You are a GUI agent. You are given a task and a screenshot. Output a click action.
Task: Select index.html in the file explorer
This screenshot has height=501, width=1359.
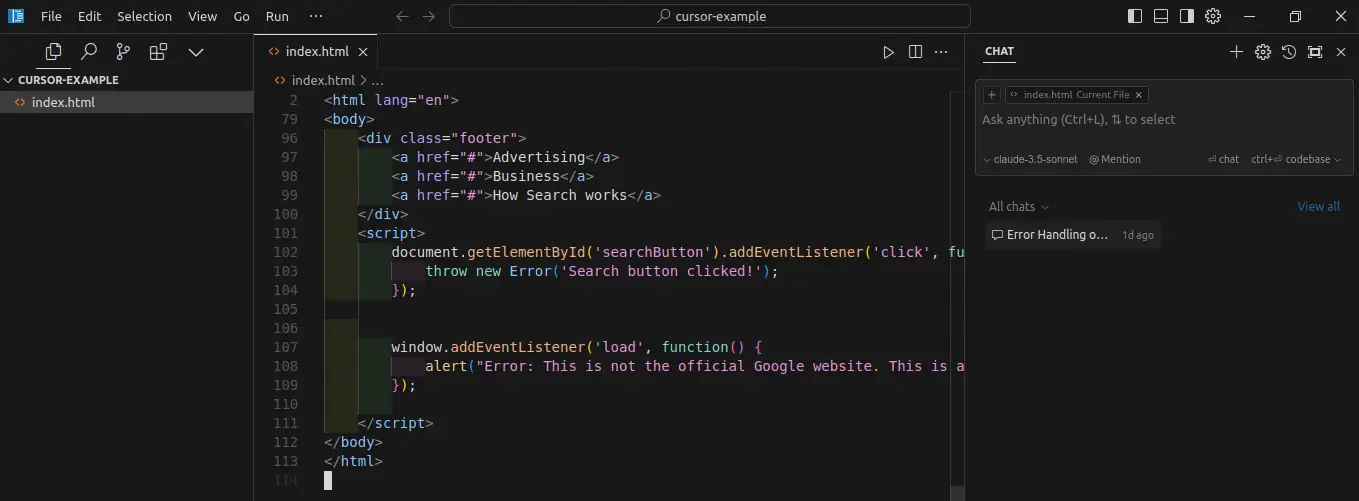126,102
